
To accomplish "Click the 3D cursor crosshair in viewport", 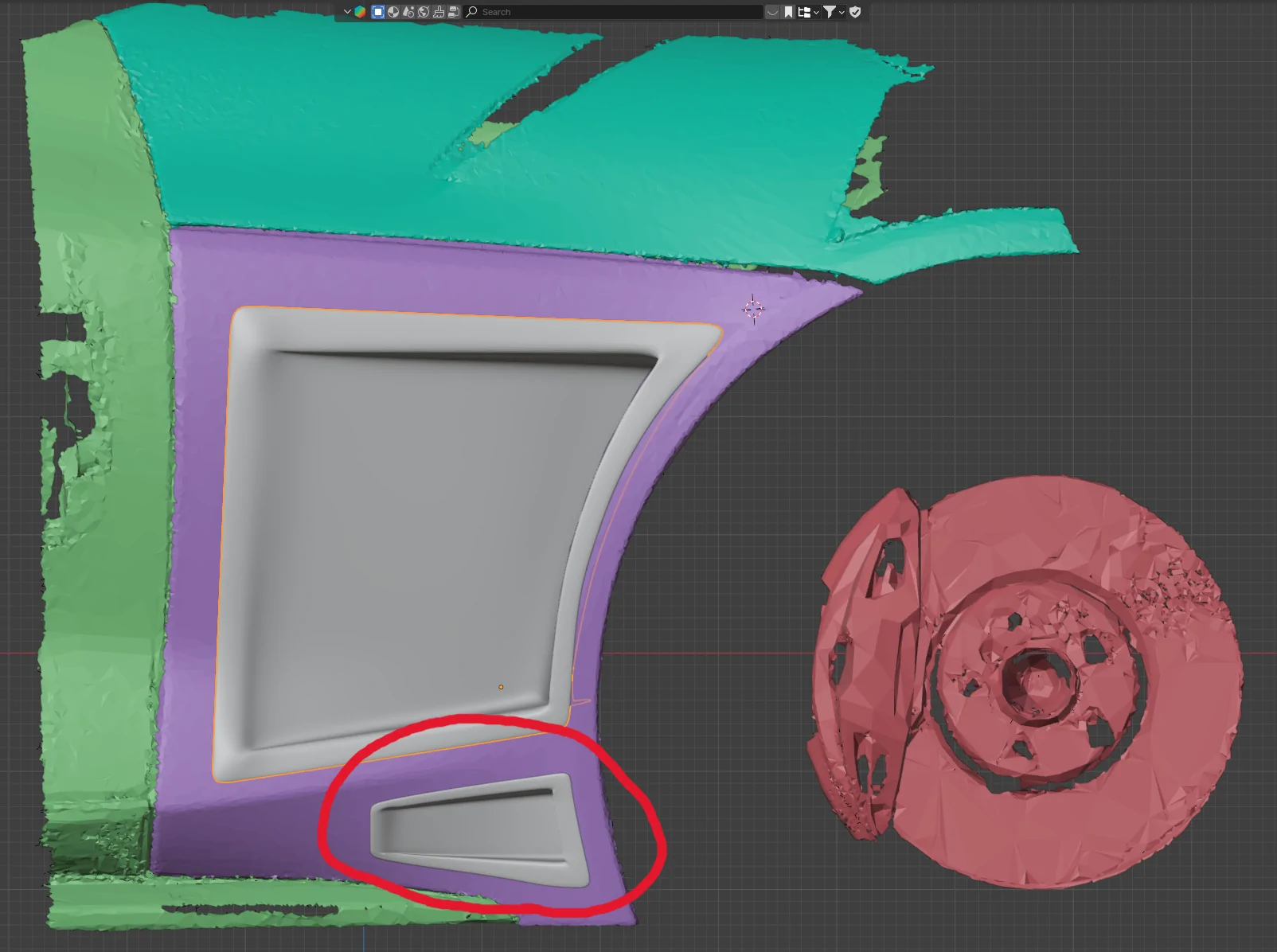I will (x=753, y=309).
